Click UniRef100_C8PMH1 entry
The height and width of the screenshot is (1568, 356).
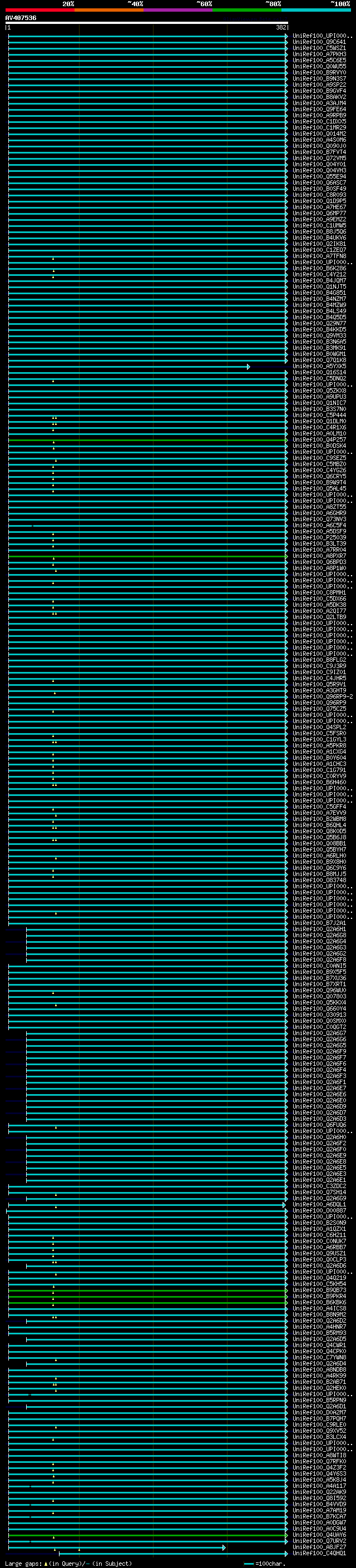tap(319, 593)
